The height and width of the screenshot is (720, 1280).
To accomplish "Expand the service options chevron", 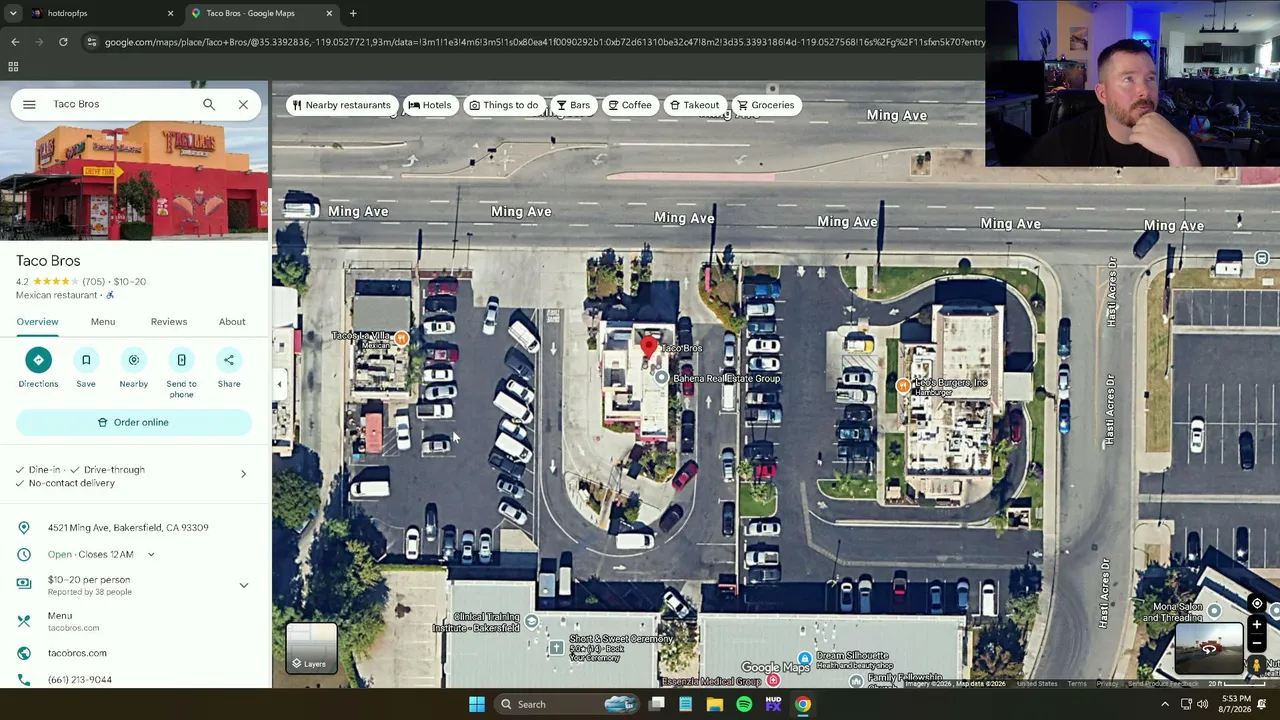I will pyautogui.click(x=243, y=474).
